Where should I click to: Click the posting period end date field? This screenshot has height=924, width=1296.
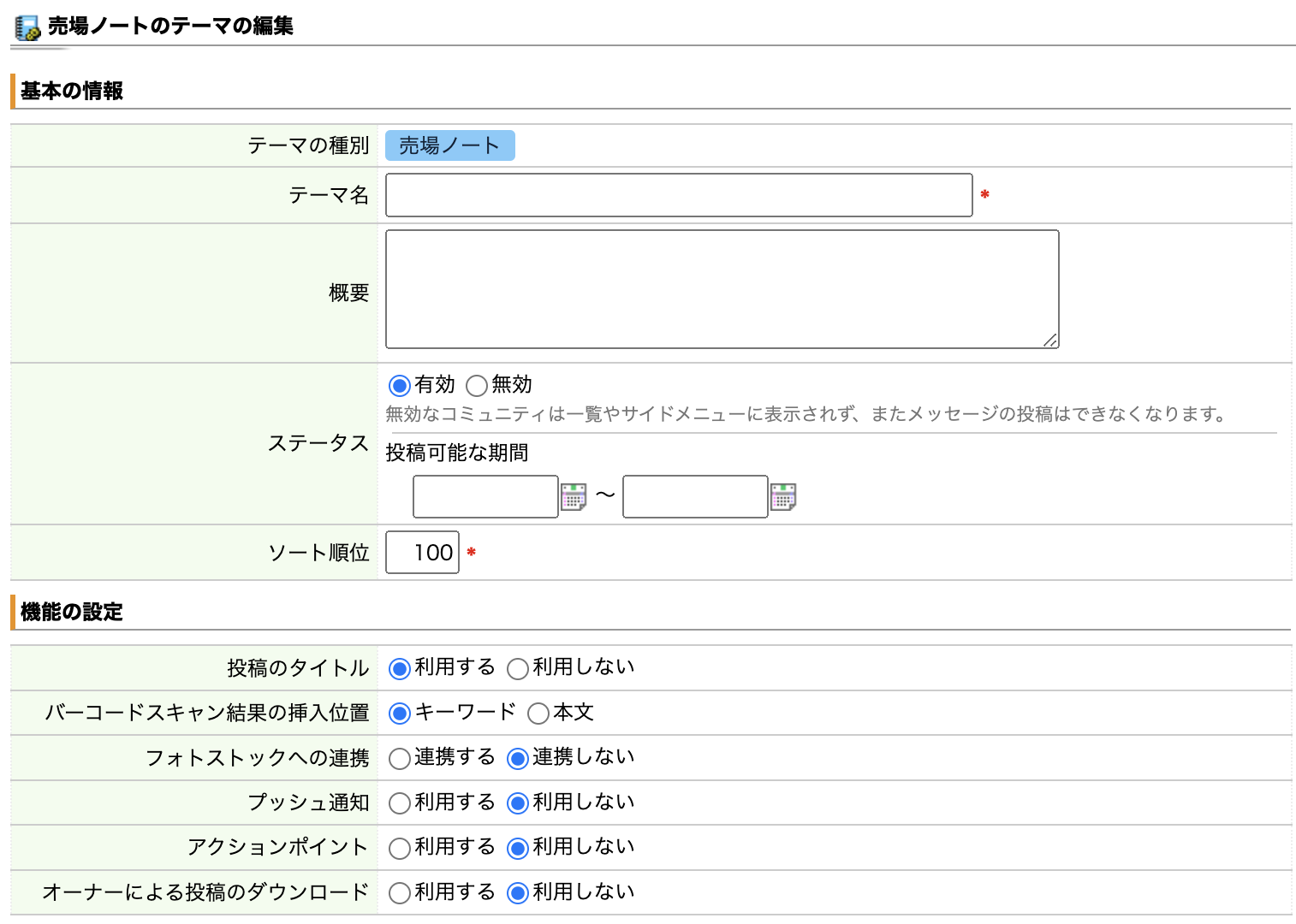(x=695, y=497)
